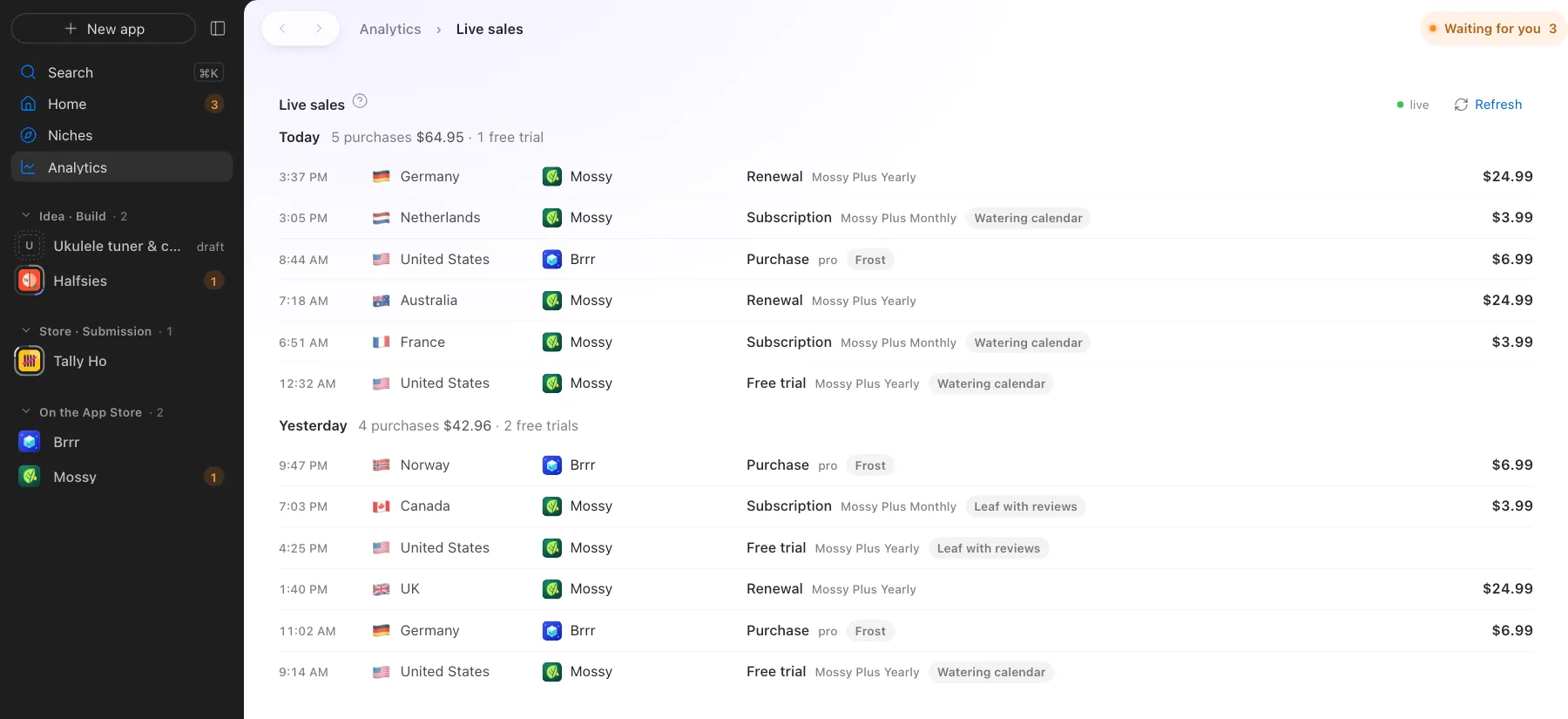The height and width of the screenshot is (719, 1568).
Task: Click the Frost tag in the 8:44 AM row
Action: click(869, 260)
